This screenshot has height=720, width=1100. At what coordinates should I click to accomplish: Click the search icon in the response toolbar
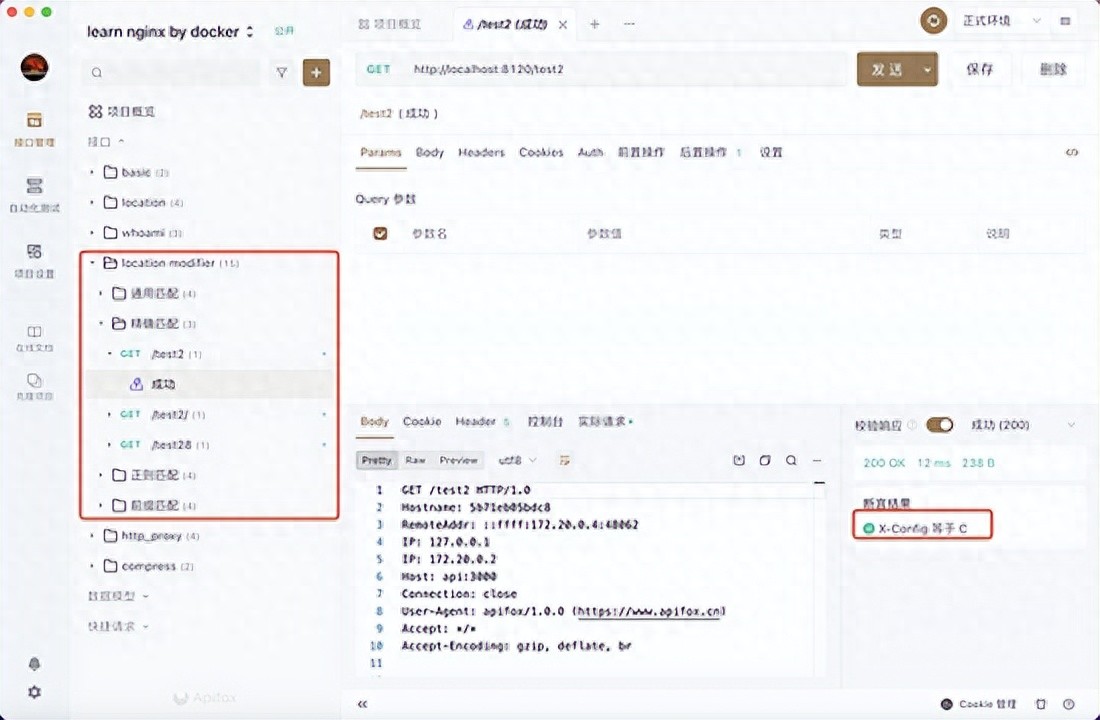[791, 460]
